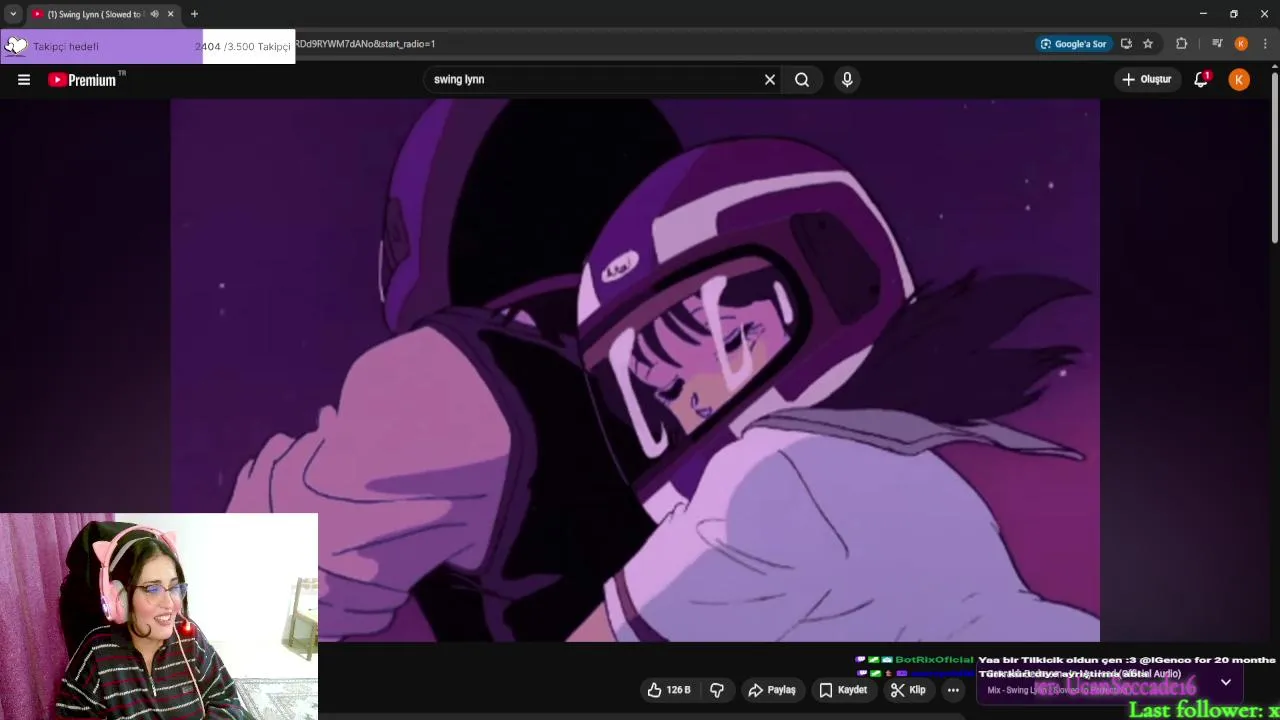Open the YouTube hamburger guide menu

[24, 80]
